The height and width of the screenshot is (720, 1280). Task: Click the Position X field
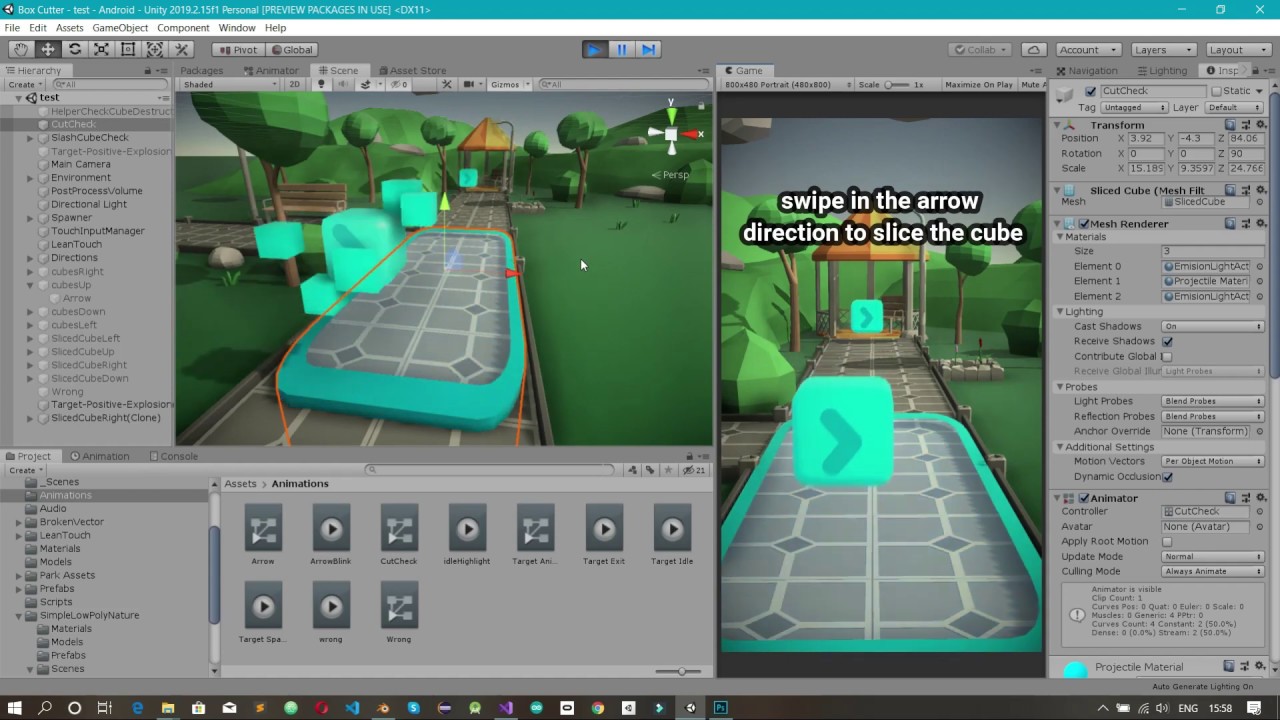1146,139
